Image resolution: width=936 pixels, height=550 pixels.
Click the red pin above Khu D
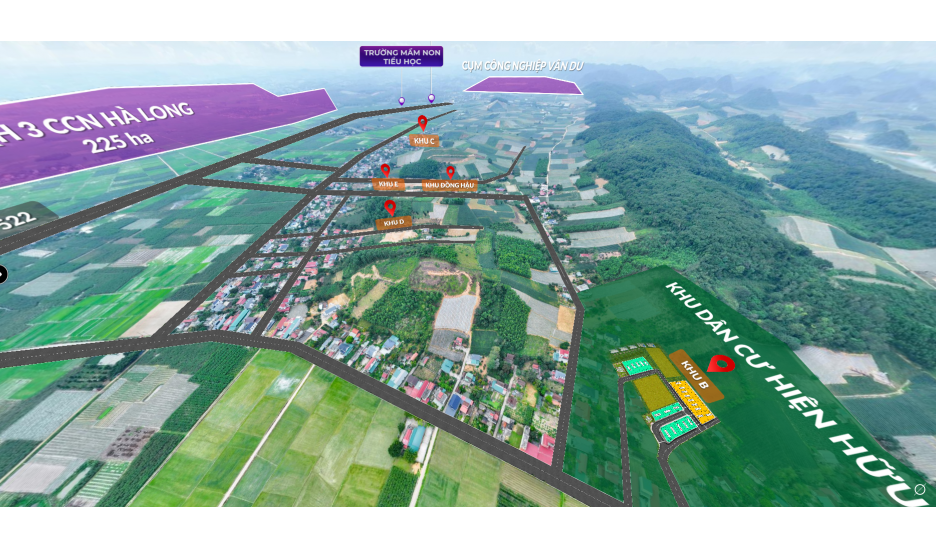(390, 207)
